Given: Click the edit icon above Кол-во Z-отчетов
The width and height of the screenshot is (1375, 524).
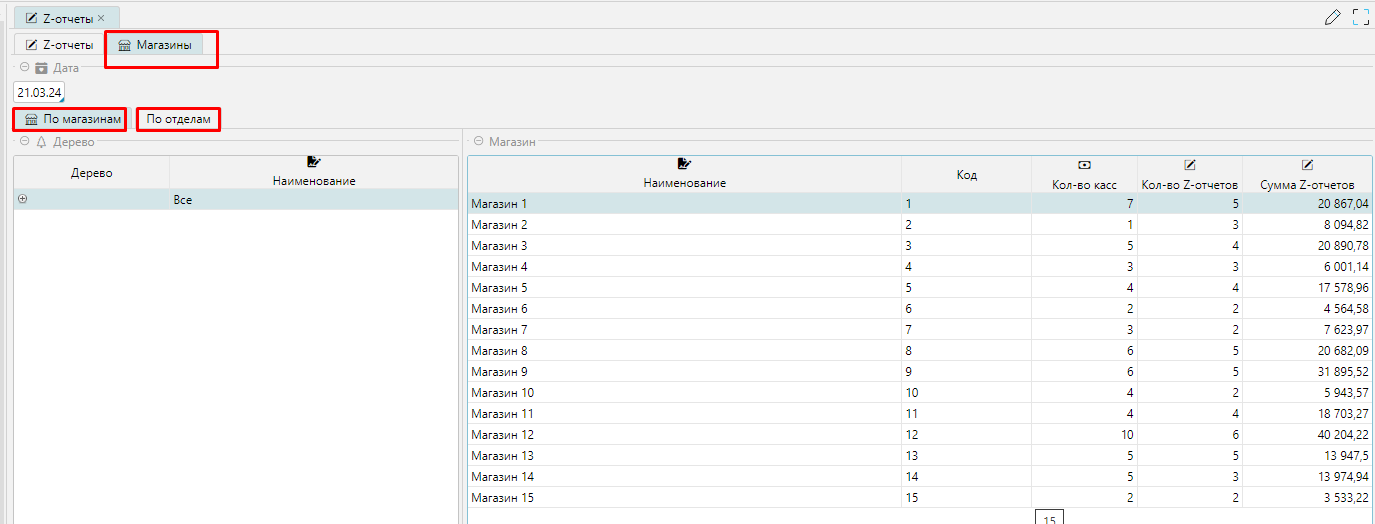Looking at the screenshot, I should click(x=1190, y=165).
